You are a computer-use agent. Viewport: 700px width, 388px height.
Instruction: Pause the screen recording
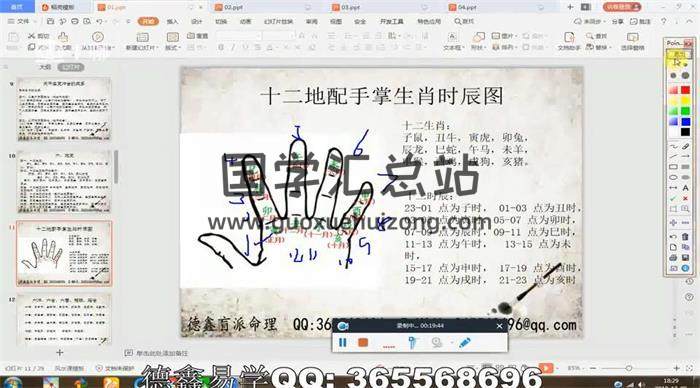(x=343, y=343)
